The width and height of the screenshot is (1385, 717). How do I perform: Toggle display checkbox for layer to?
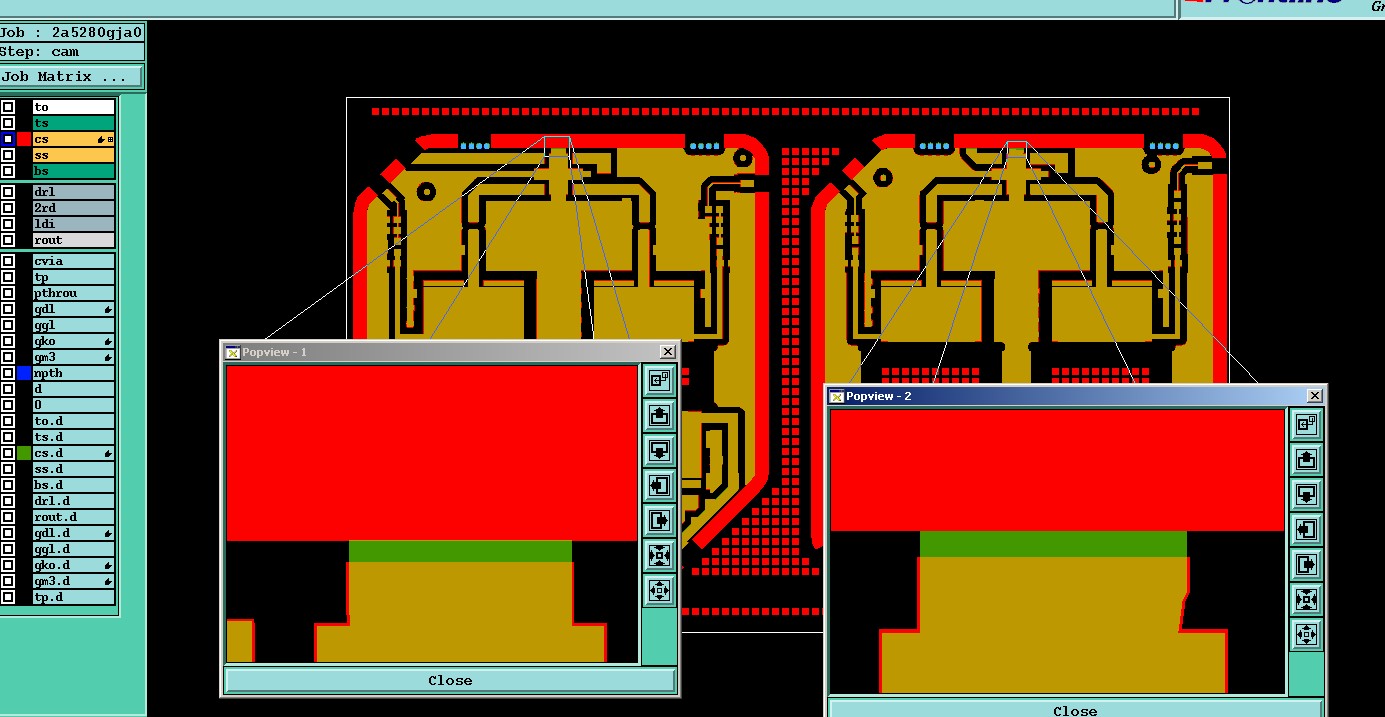click(x=8, y=107)
